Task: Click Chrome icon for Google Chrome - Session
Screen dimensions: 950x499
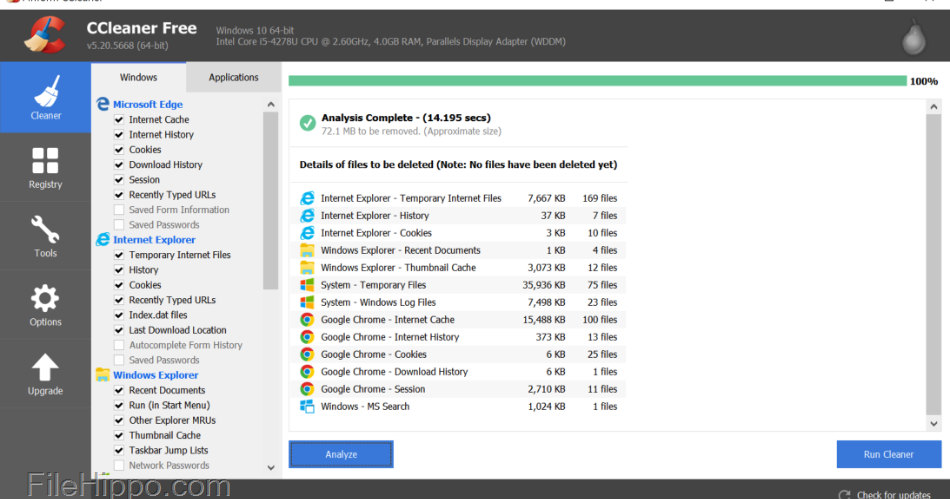Action: click(x=308, y=389)
